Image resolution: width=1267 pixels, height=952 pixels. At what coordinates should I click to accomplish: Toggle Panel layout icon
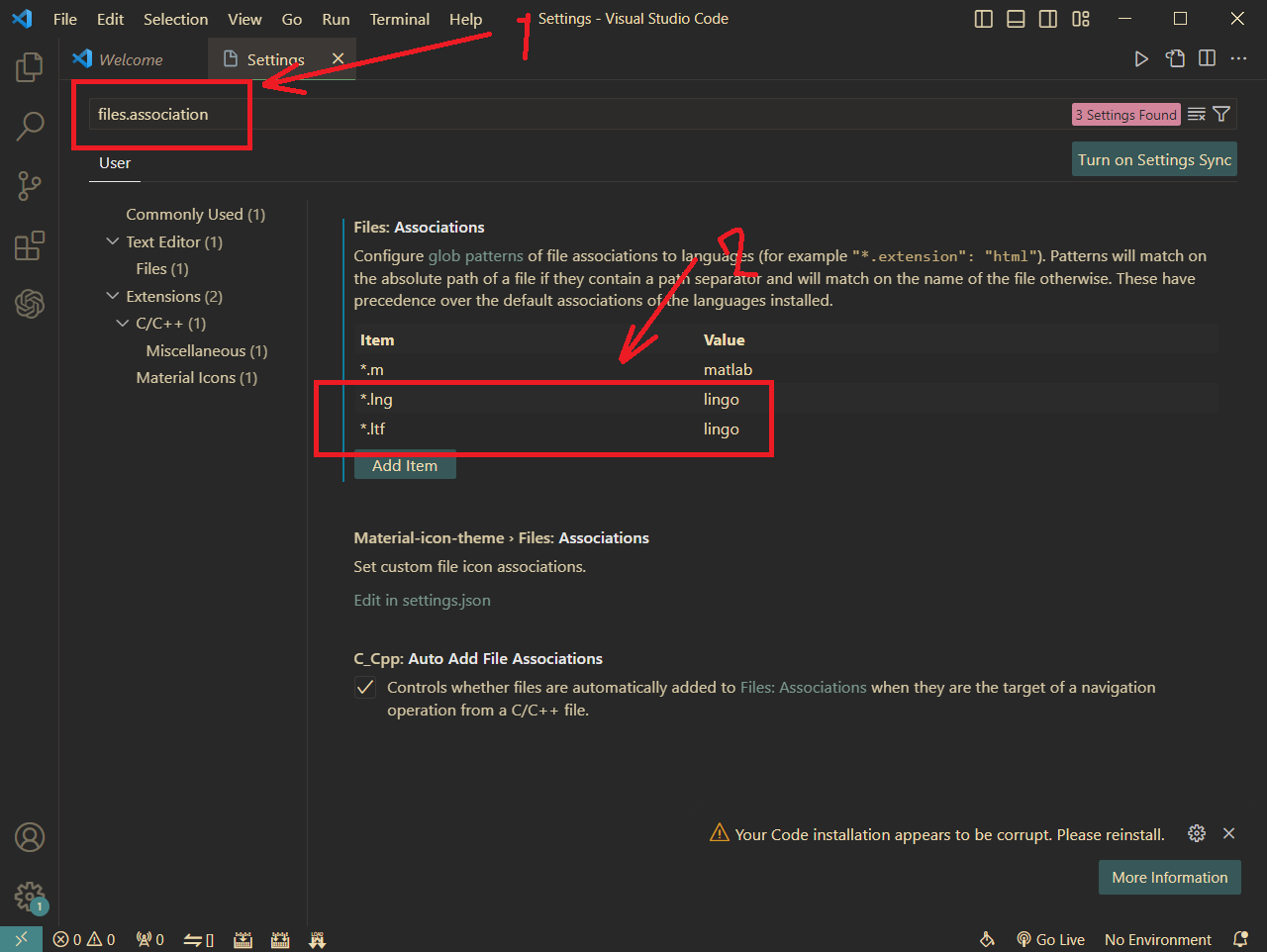pos(1016,19)
